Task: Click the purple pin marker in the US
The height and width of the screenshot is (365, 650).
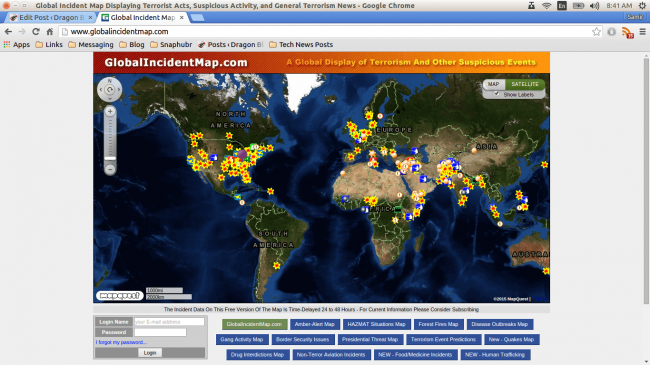Action: point(243,155)
